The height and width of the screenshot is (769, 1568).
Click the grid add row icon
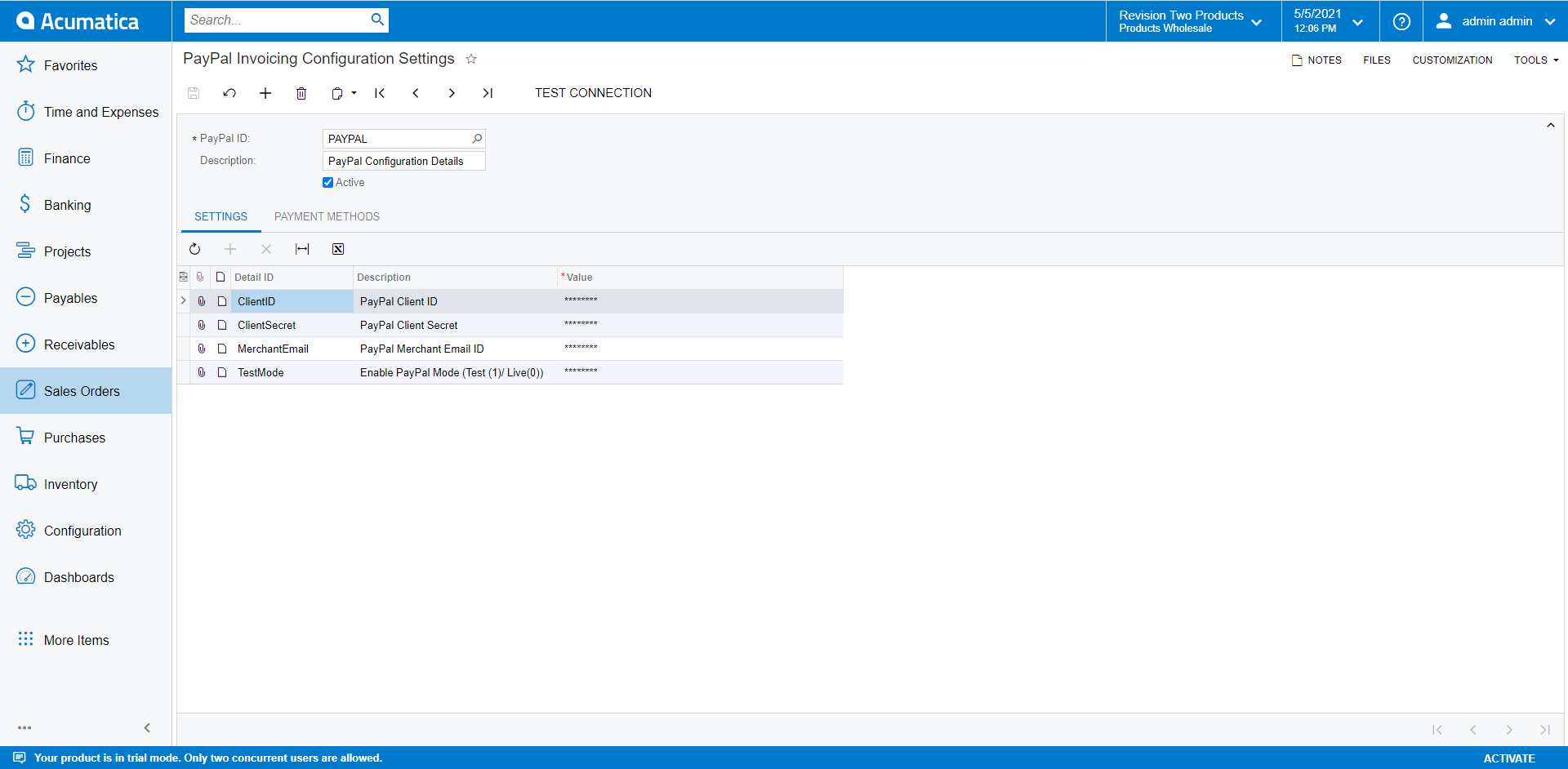pyautogui.click(x=230, y=249)
